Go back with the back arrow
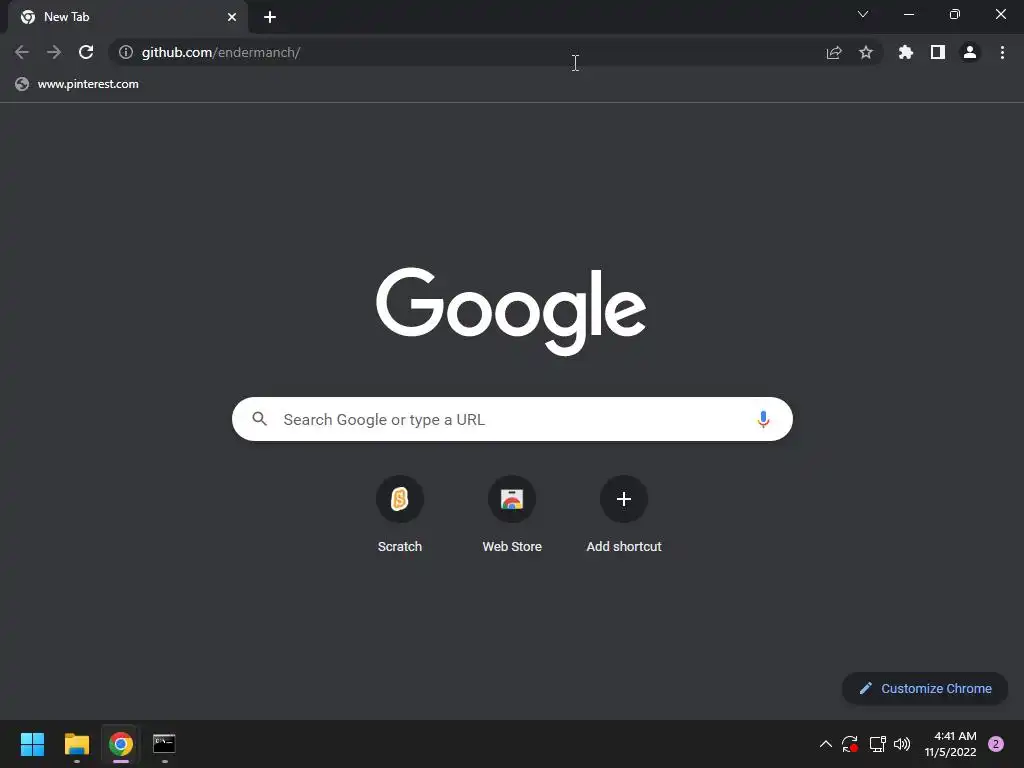 coord(22,52)
